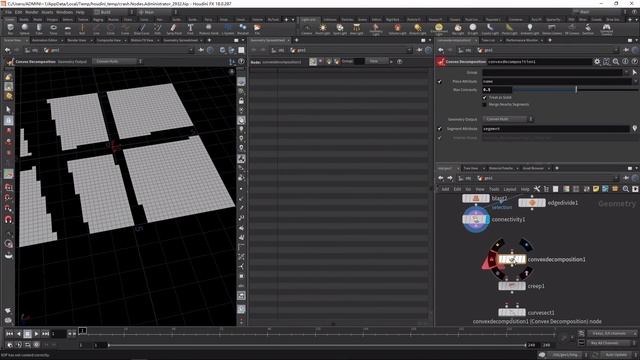Create a Tube from the shelf
The height and width of the screenshot is (360, 640).
[x=39, y=29]
